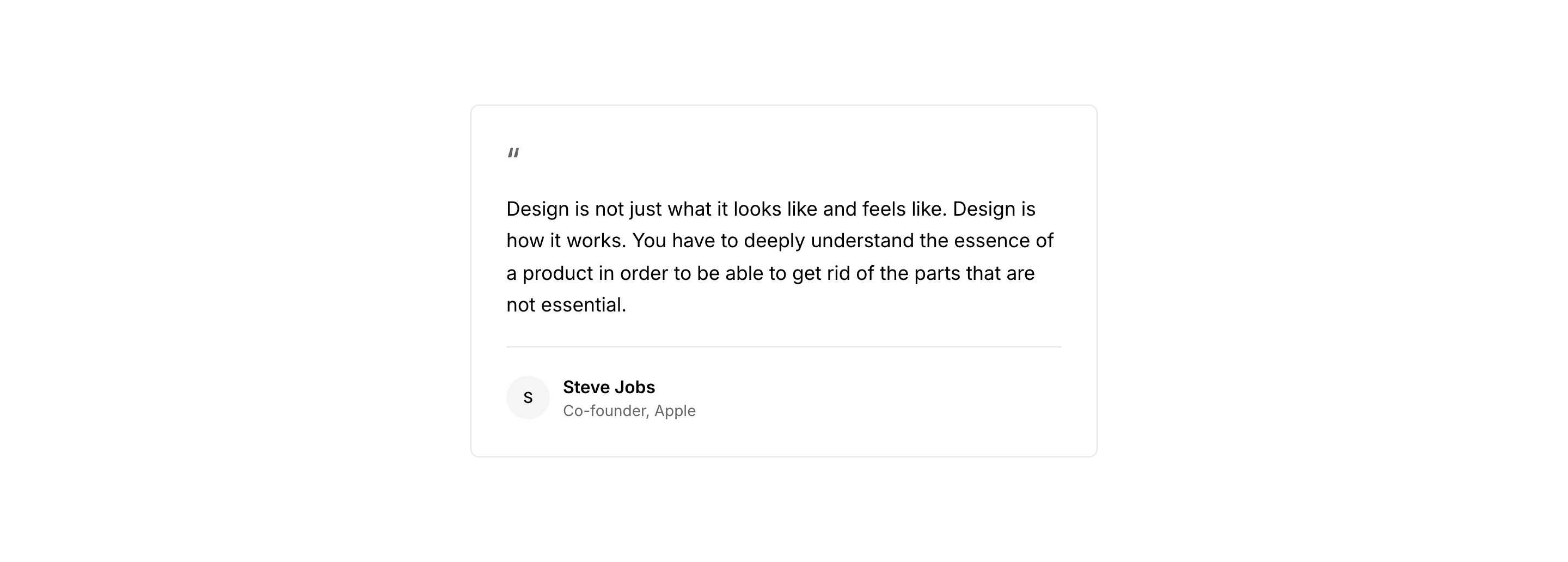Screen dimensions: 1568x562
Task: Click the word "what" in the quote
Action: [x=689, y=210]
